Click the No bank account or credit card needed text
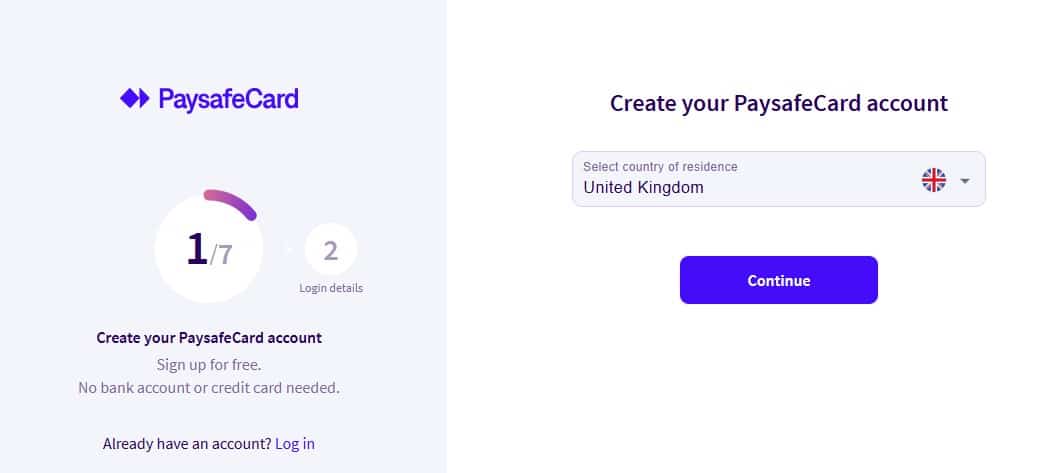1049x473 pixels. [209, 387]
